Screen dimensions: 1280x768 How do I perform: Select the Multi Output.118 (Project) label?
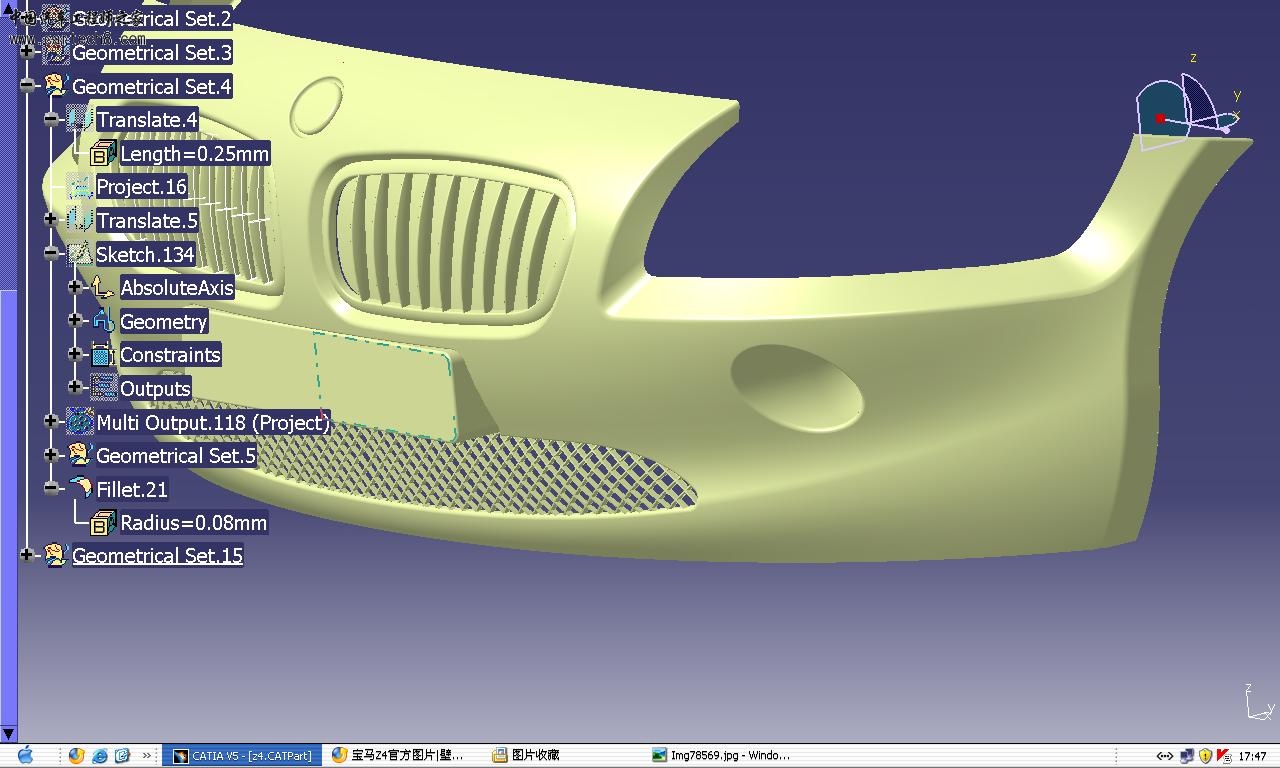[213, 423]
